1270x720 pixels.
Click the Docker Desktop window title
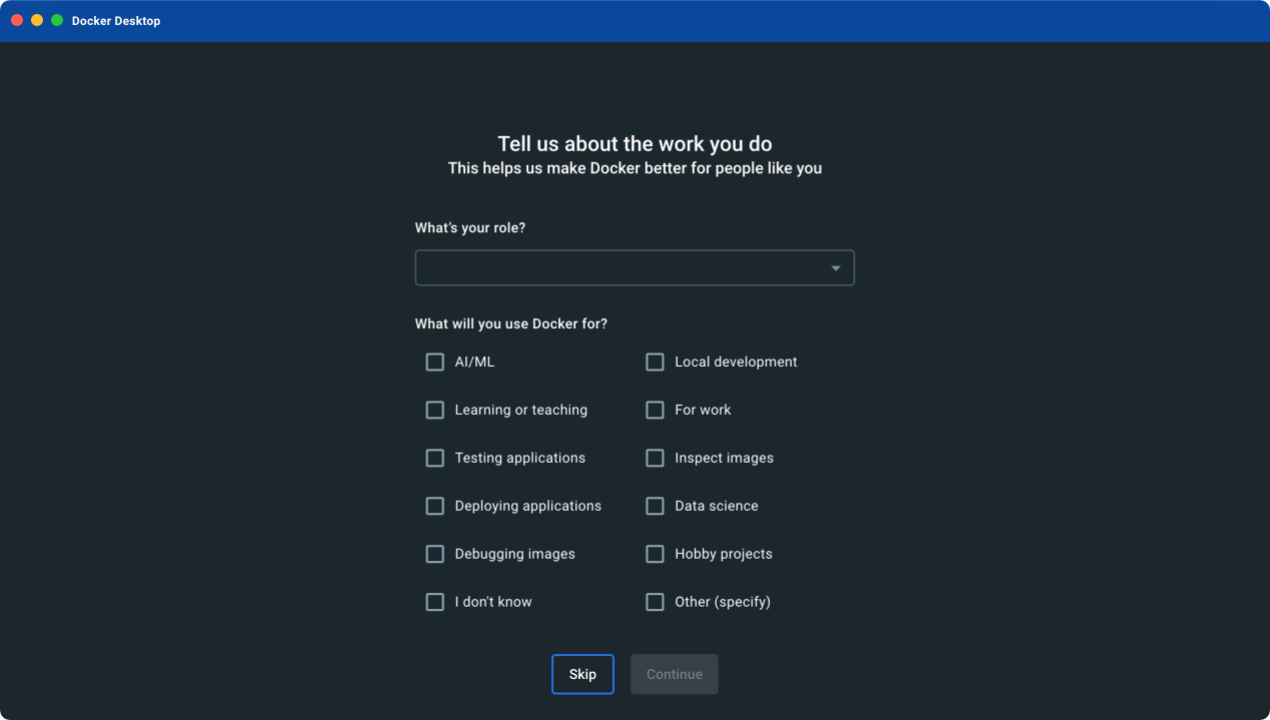116,21
